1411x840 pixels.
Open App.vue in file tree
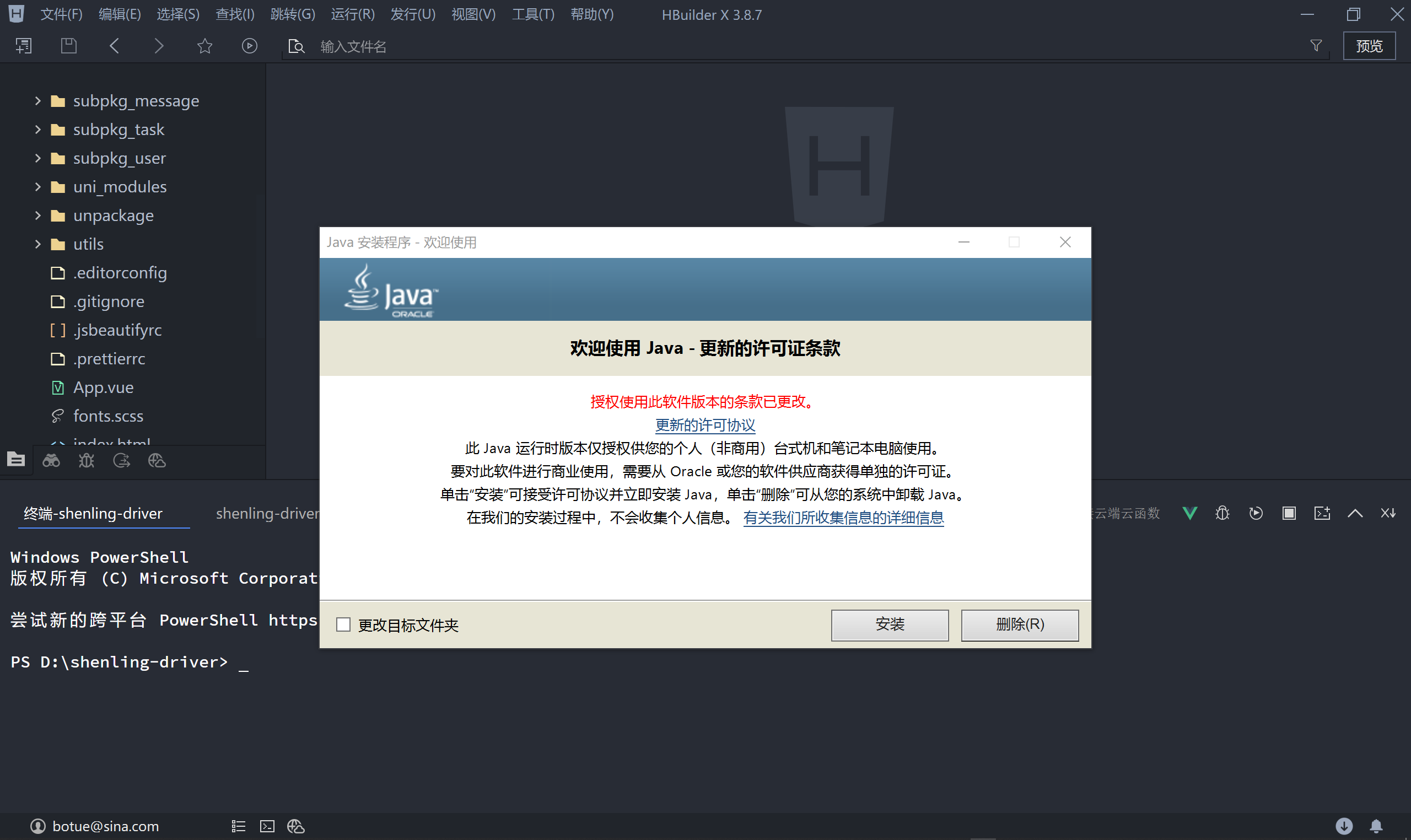pos(104,387)
